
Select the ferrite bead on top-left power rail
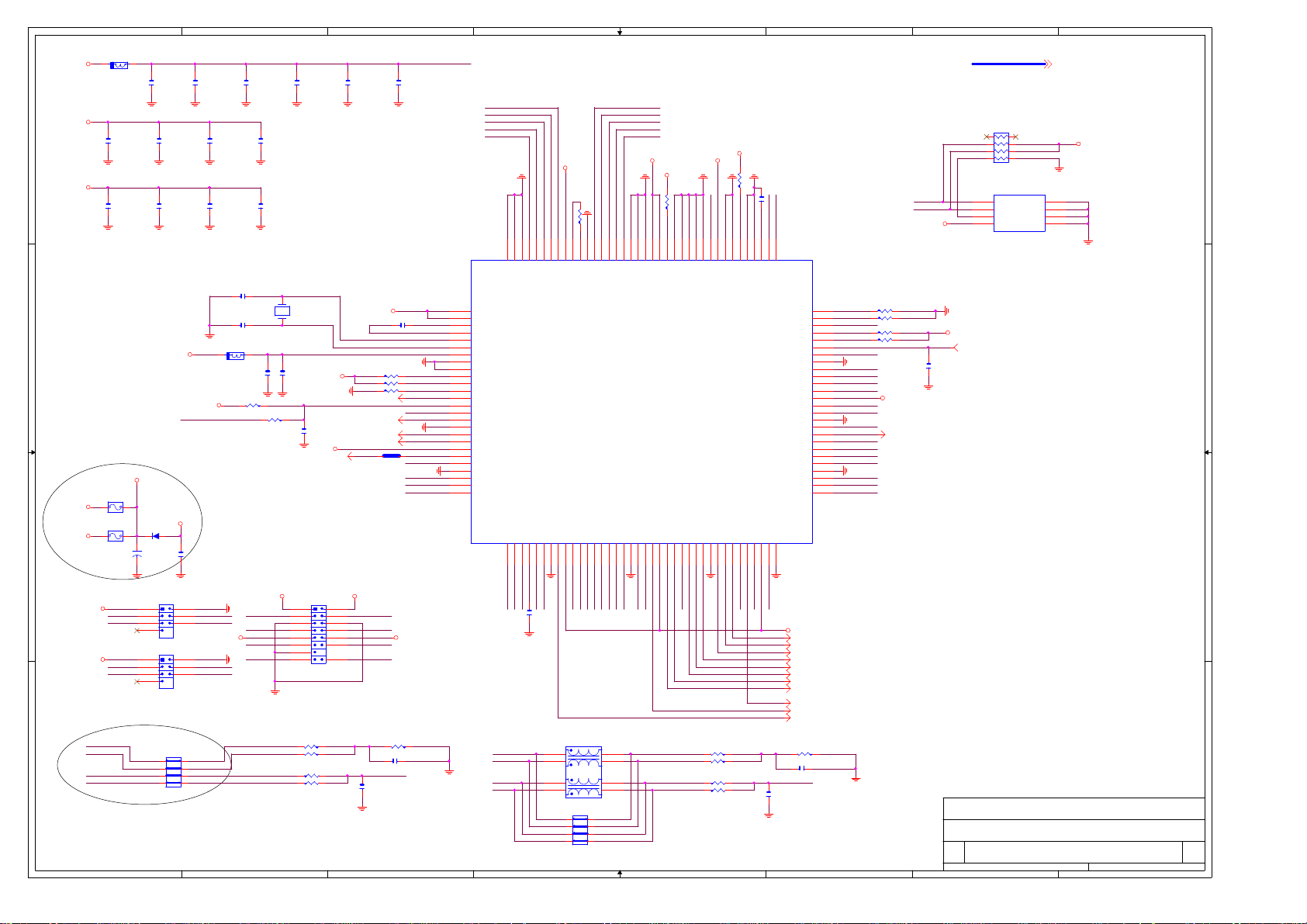(x=119, y=65)
